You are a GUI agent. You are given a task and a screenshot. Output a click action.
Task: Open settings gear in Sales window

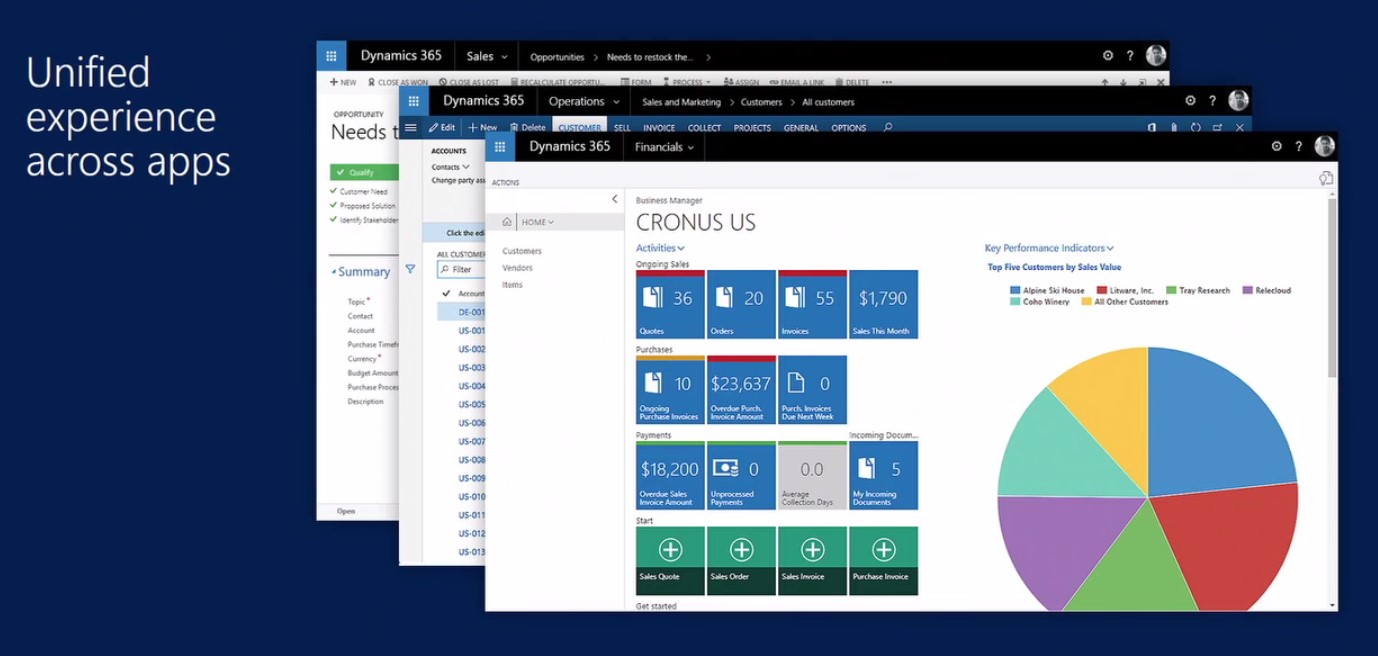coord(1108,56)
